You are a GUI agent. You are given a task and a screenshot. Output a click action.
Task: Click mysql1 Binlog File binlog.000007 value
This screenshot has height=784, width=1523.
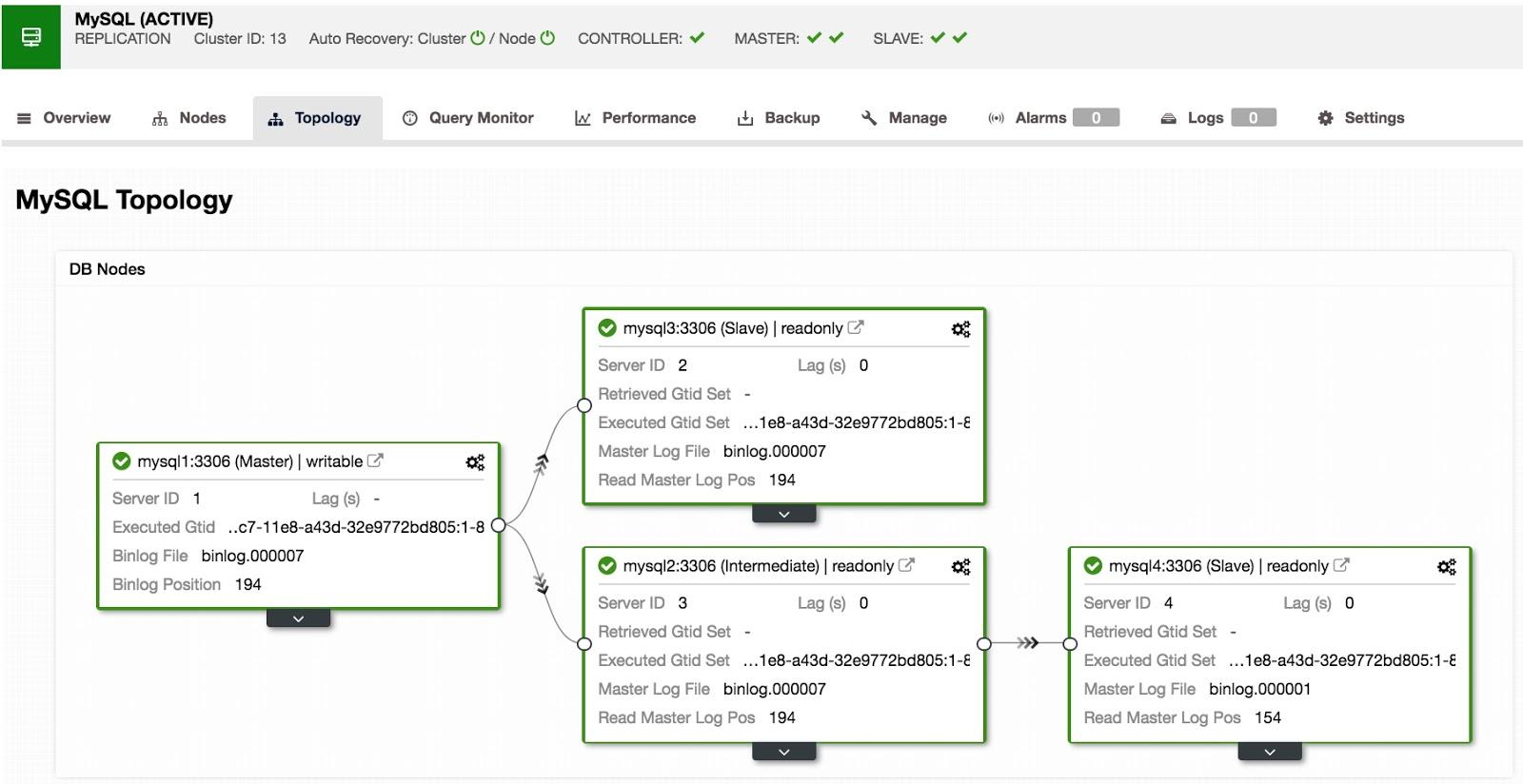click(x=252, y=556)
